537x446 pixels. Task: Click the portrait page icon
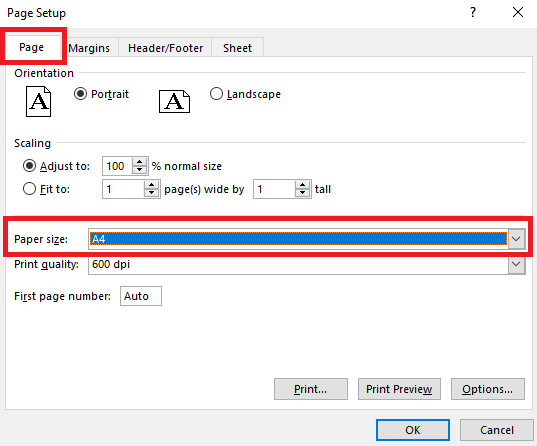[38, 101]
